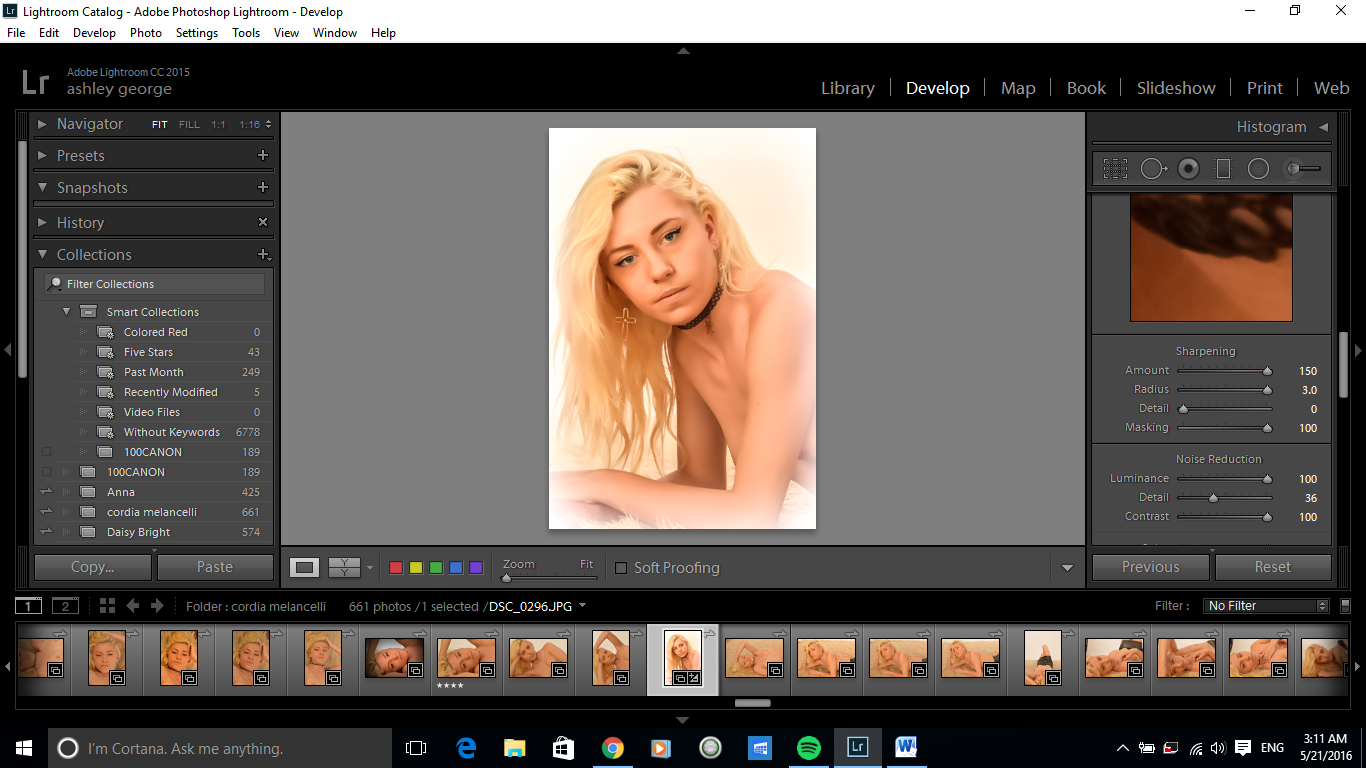Select the four-star rated filmstrip thumbnail
This screenshot has width=1366, height=768.
[x=466, y=658]
